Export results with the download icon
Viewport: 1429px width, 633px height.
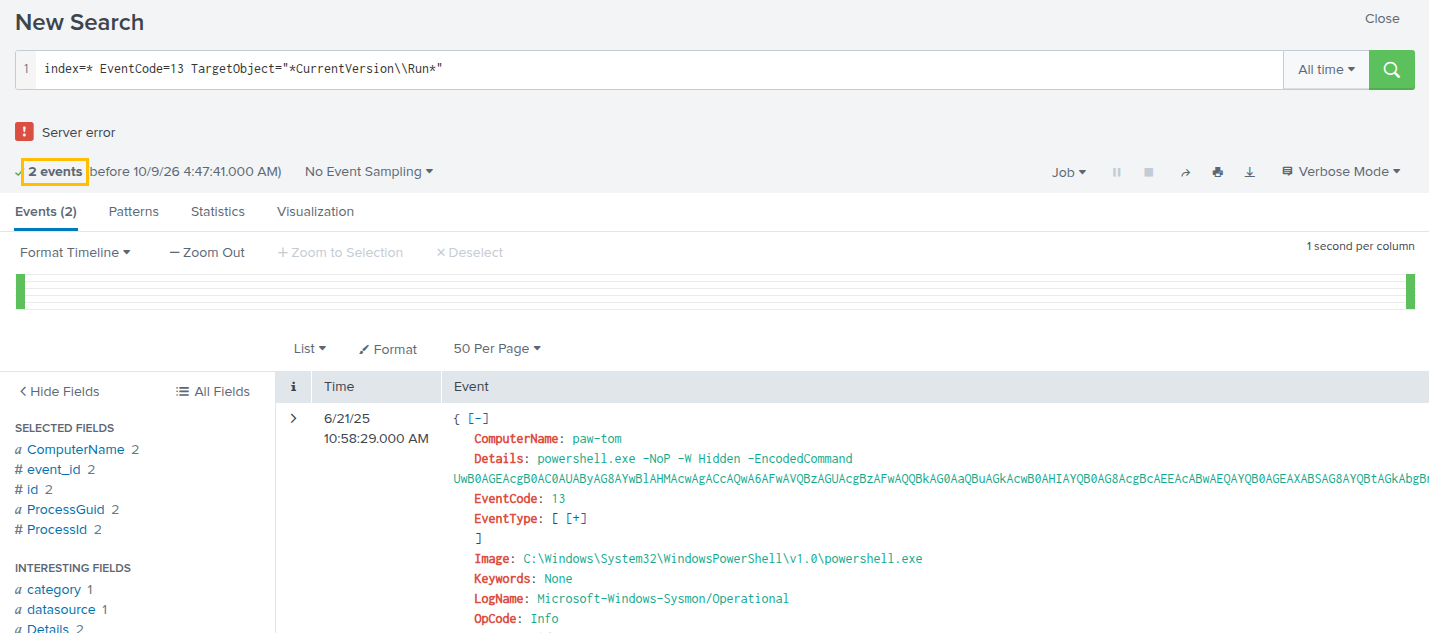click(1249, 172)
